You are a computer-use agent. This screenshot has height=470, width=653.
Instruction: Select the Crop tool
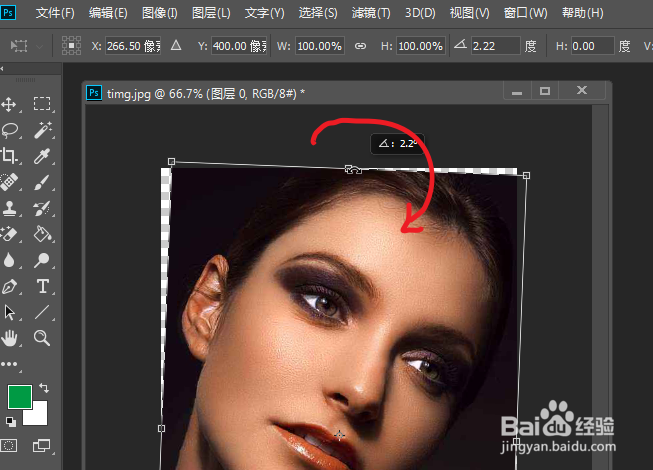point(9,156)
